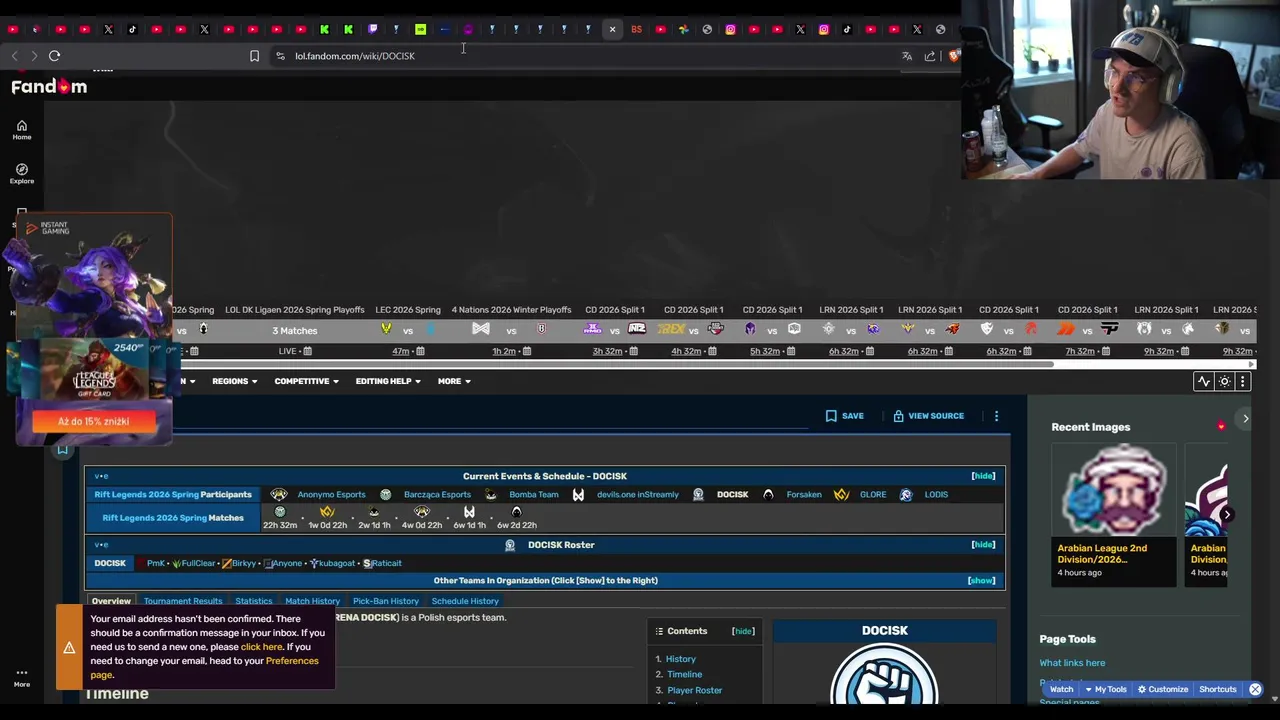Click the Instant Gaming gift card advertisement
The image size is (1280, 720).
tap(93, 330)
